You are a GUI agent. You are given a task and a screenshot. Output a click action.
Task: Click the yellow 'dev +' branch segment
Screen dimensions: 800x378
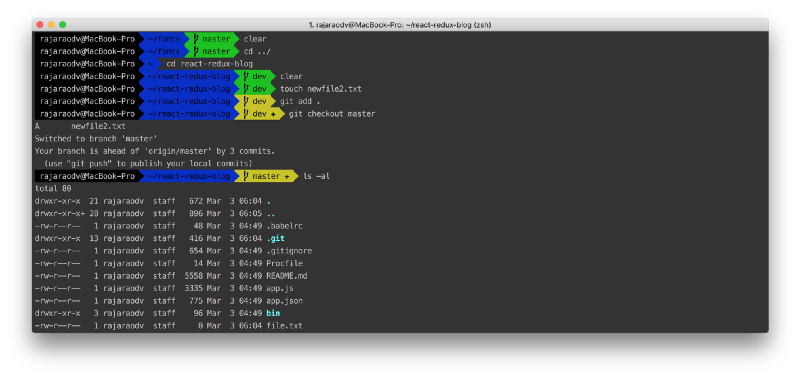point(260,114)
